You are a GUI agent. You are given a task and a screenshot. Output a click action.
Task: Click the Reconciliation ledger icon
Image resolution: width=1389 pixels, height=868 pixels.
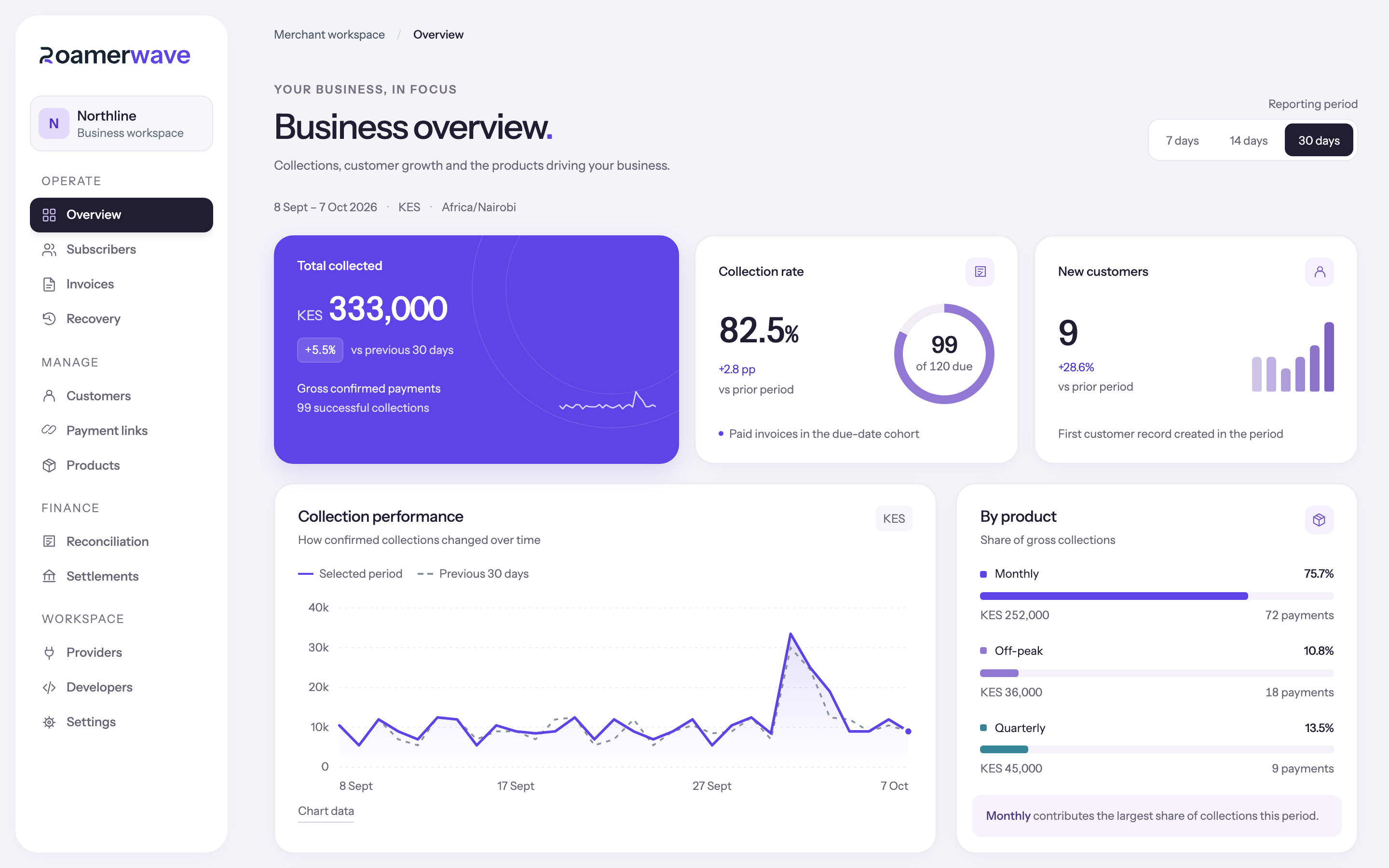[49, 542]
